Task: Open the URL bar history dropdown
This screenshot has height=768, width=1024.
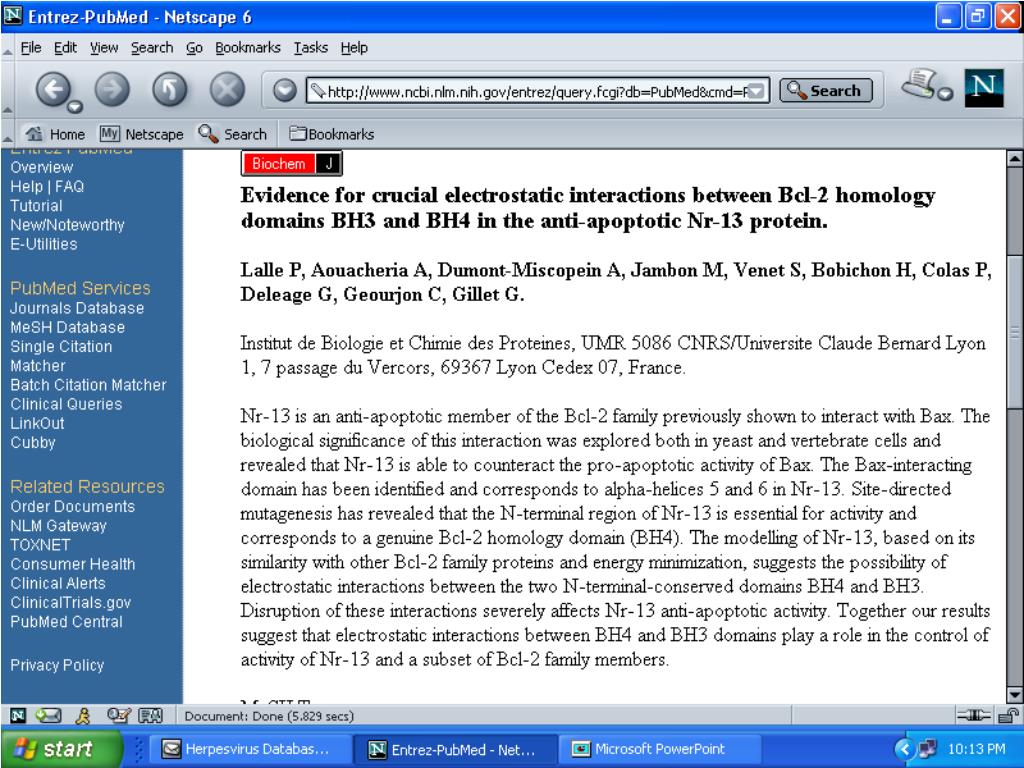Action: [756, 91]
